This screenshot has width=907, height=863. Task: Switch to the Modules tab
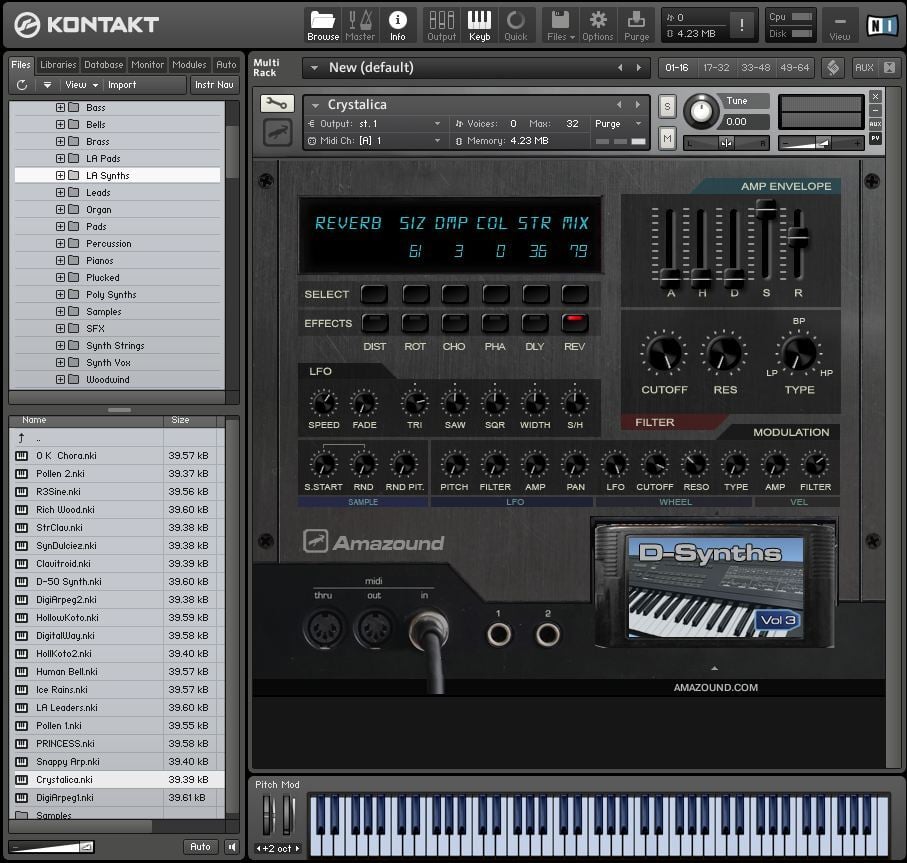click(189, 65)
